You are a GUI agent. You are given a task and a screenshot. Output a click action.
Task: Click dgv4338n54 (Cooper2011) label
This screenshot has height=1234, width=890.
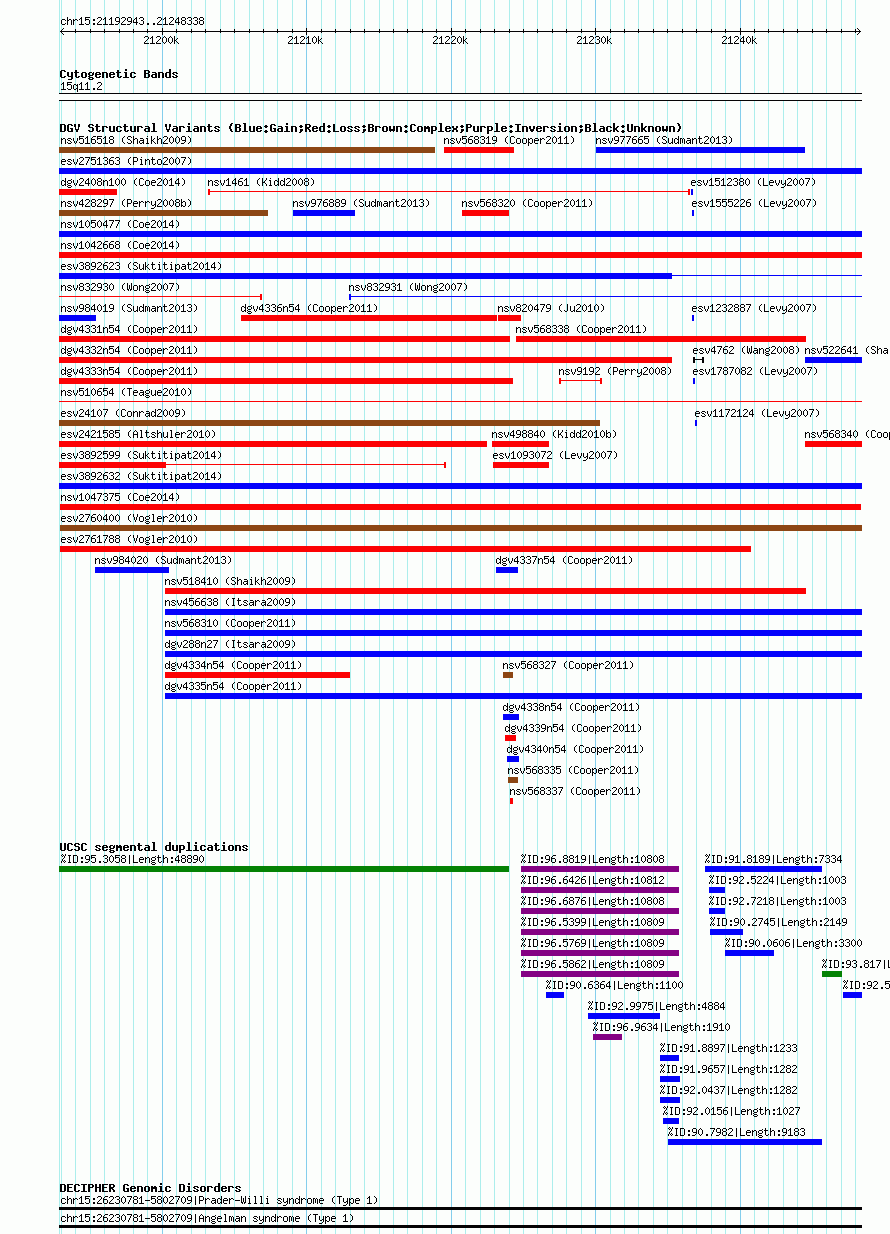pyautogui.click(x=572, y=708)
